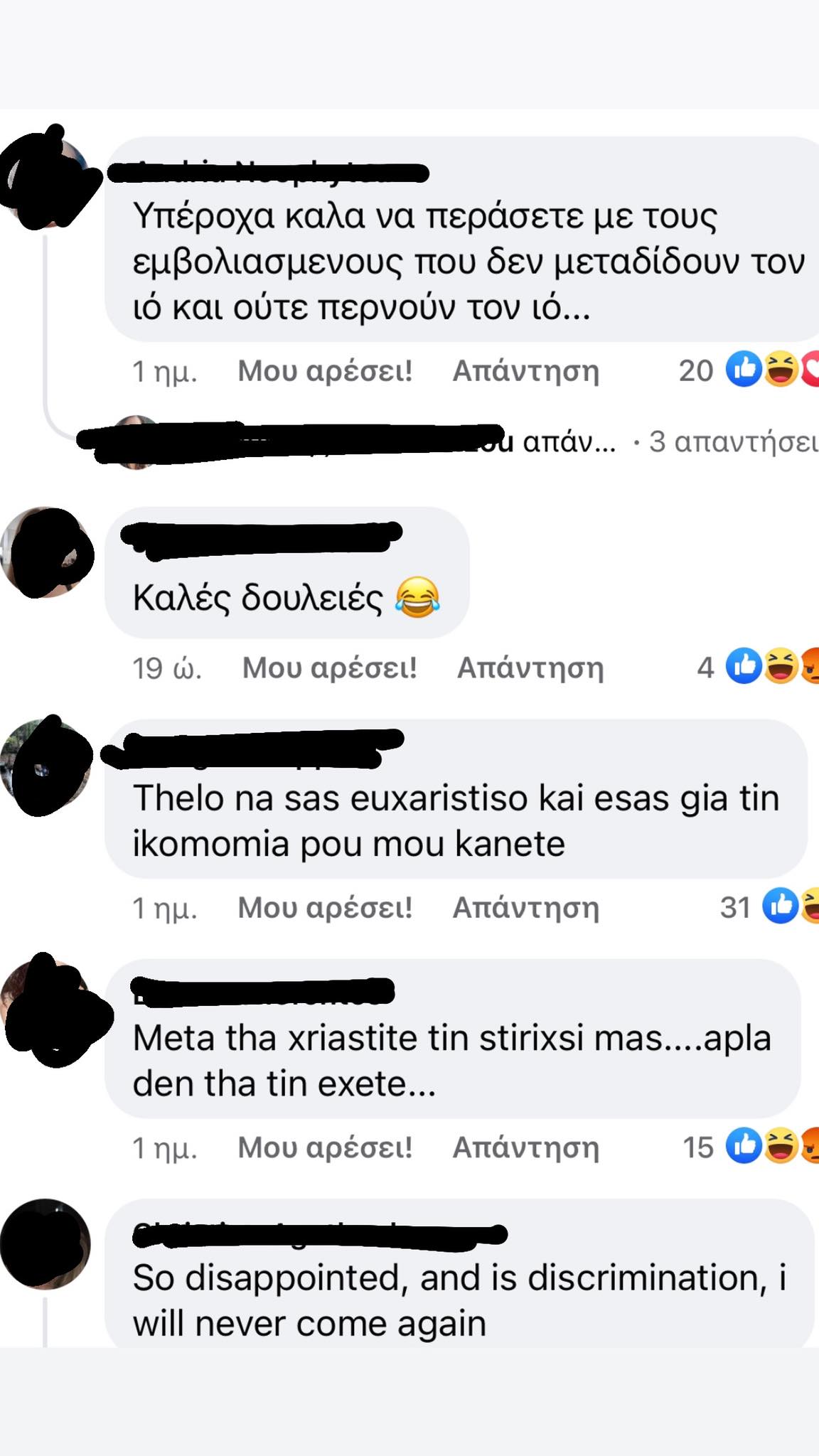
Task: Click the like reaction icon beside count 31
Action: [x=781, y=906]
